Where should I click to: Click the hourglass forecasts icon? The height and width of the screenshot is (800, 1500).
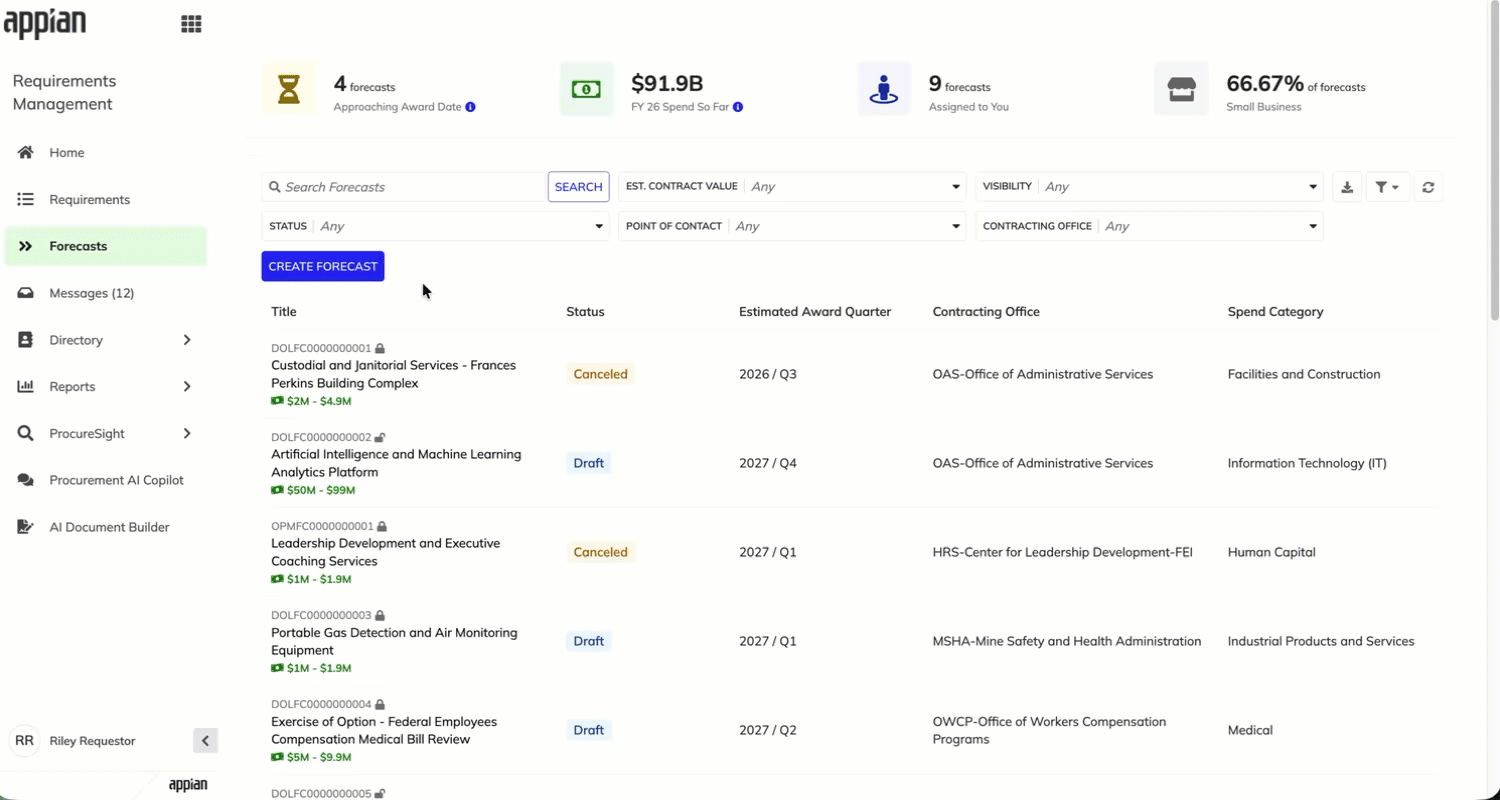(x=289, y=89)
